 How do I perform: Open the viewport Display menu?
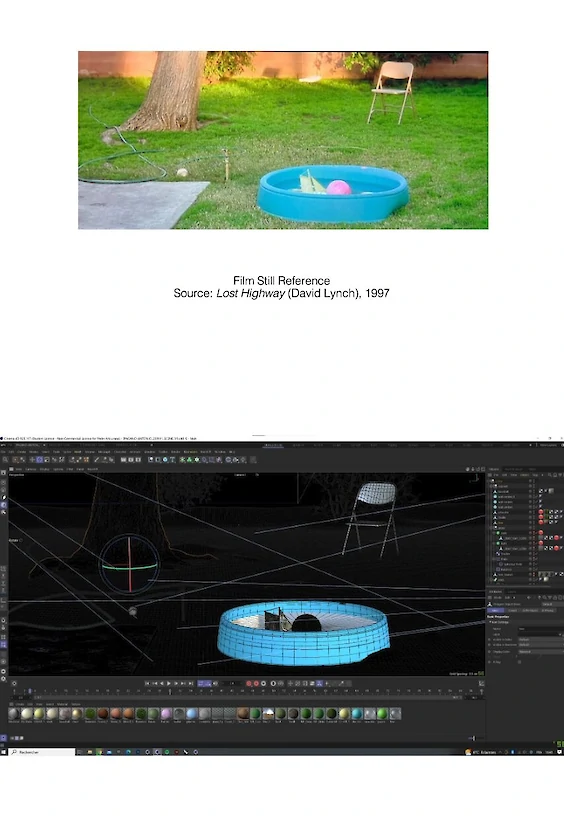pyautogui.click(x=44, y=469)
